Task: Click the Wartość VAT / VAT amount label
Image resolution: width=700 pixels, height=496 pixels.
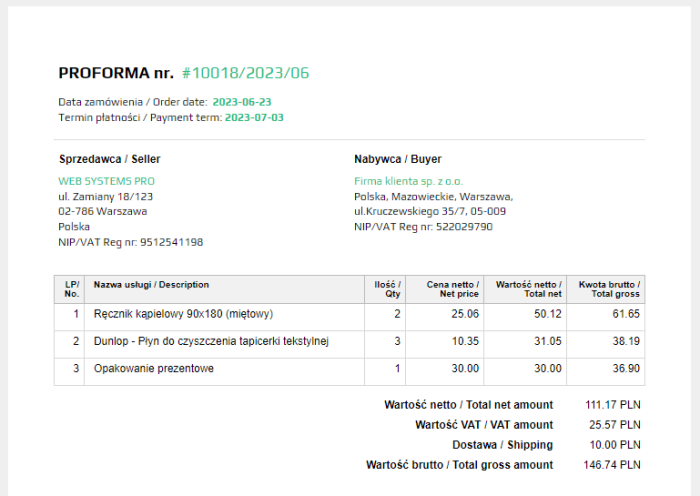Action: coord(484,425)
